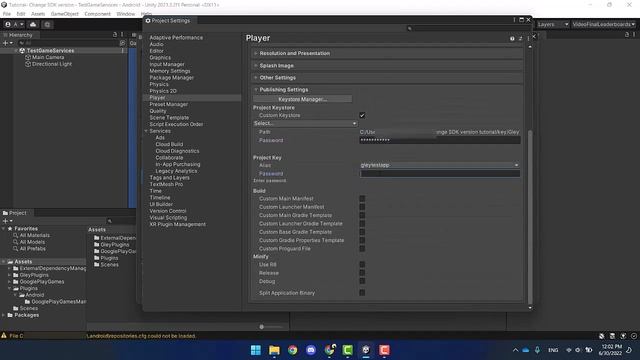
Task: Click the Hierarchy add (+) button
Action: pos(7,43)
